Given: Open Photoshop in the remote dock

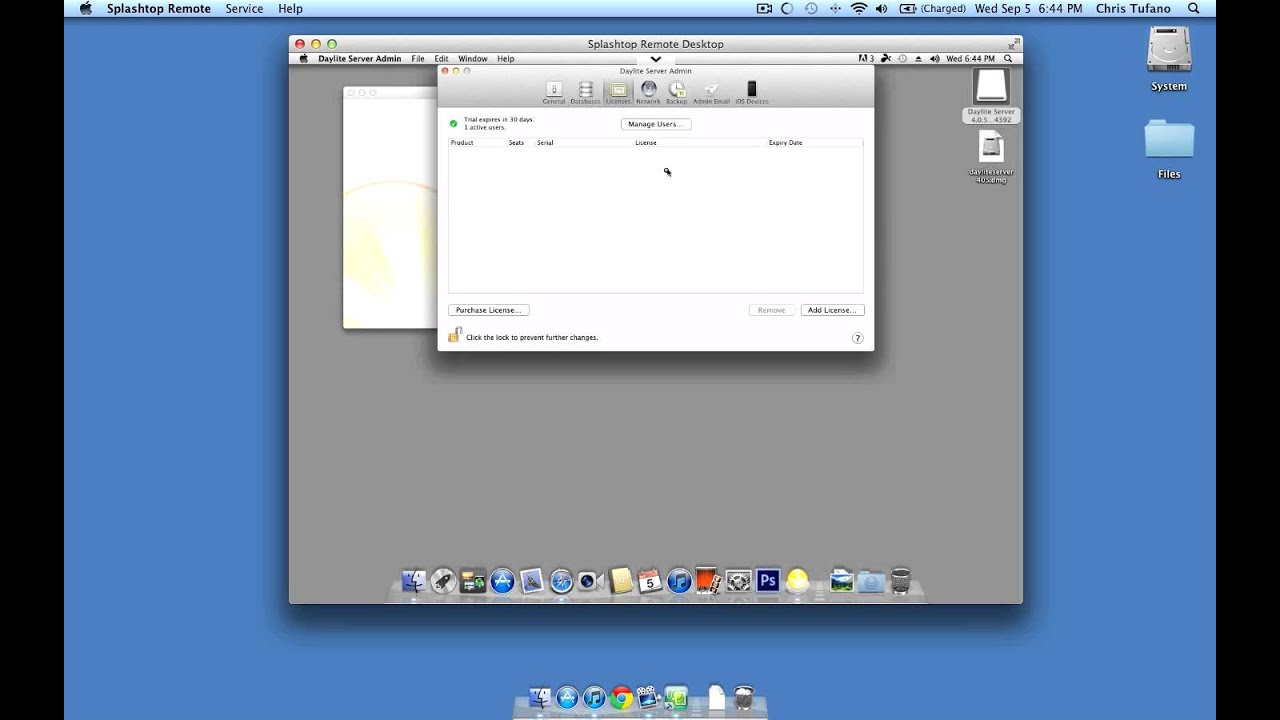Looking at the screenshot, I should 767,581.
